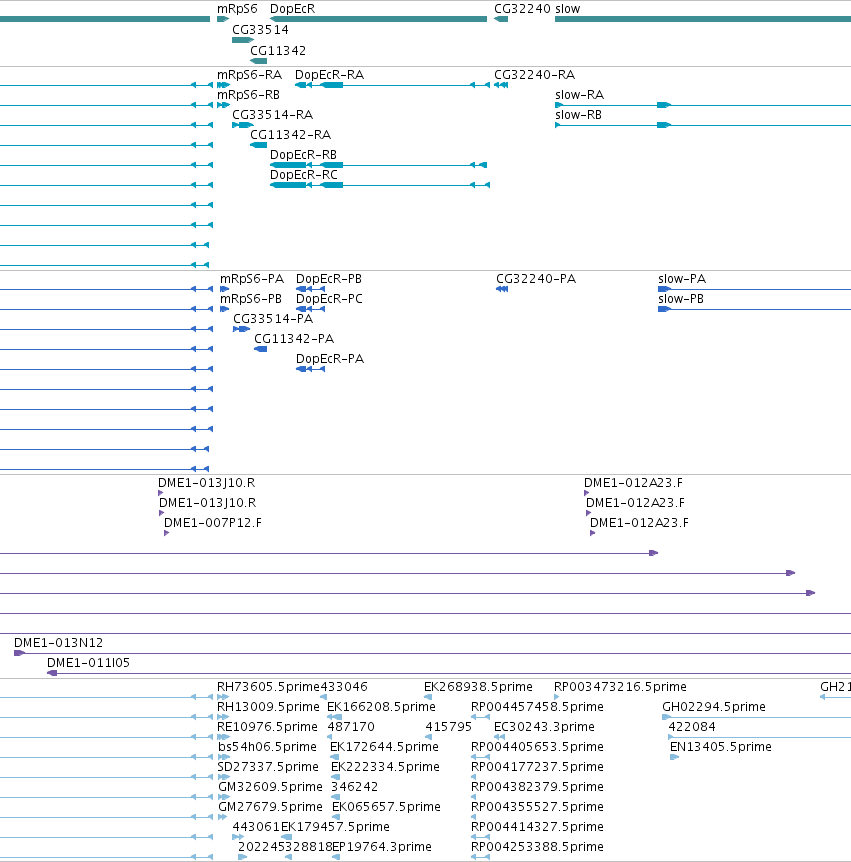Select the DopEcR gene glyph bar
Viewport: 851px width, 862px height.
coord(378,19)
